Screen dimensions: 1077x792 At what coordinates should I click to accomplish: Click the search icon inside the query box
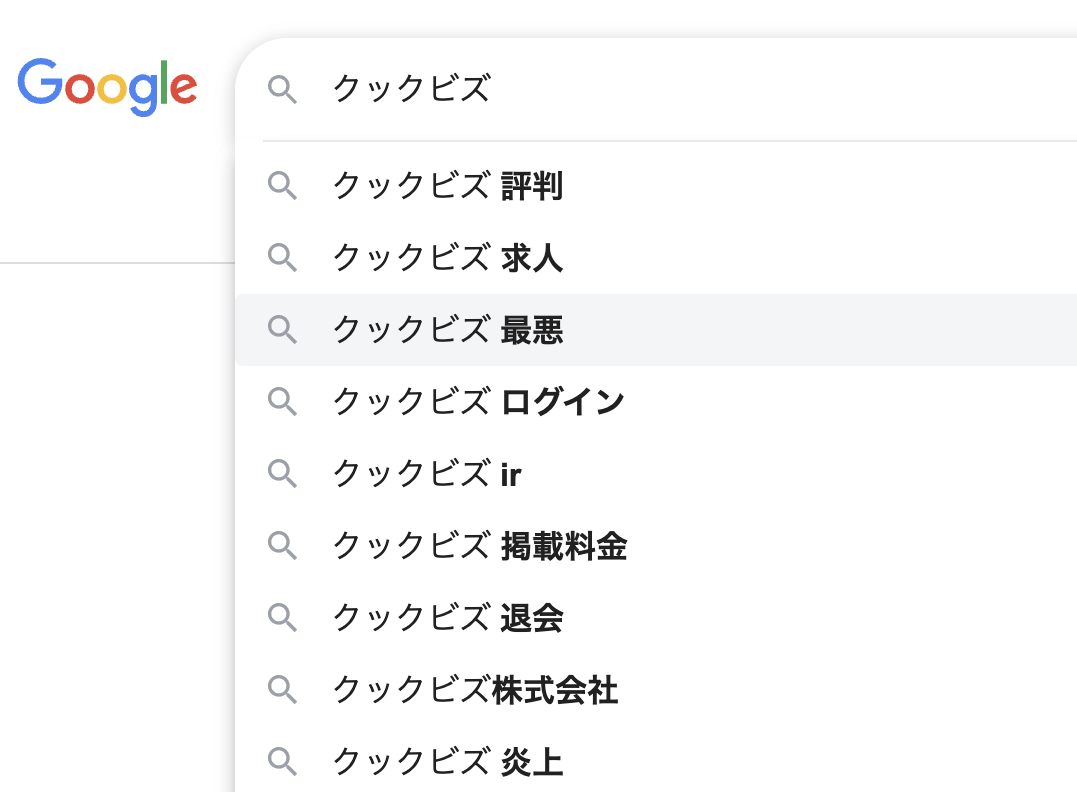click(x=283, y=90)
